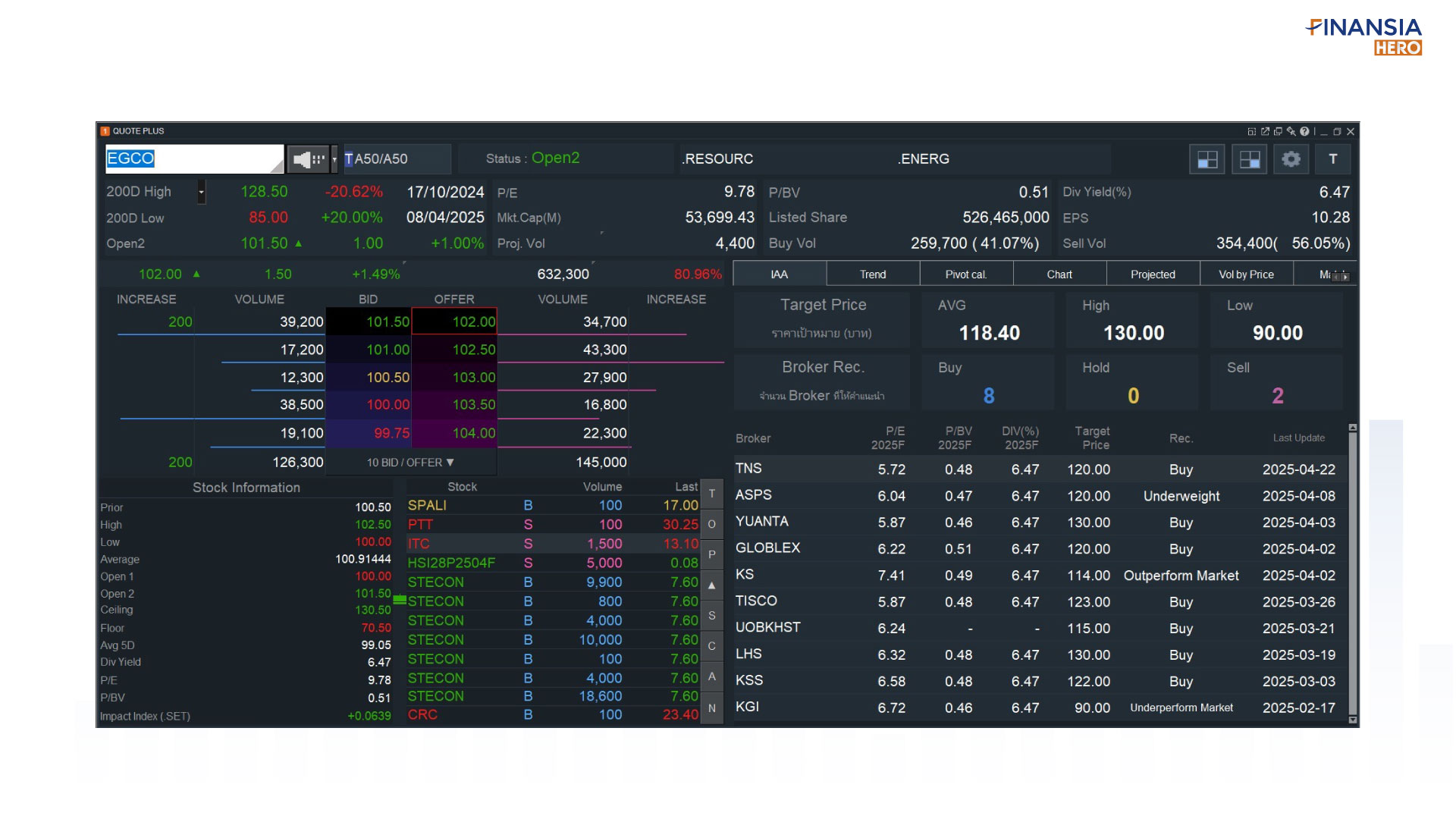This screenshot has height=819, width=1456.
Task: Open the 200D High period dropdown
Action: tap(201, 193)
